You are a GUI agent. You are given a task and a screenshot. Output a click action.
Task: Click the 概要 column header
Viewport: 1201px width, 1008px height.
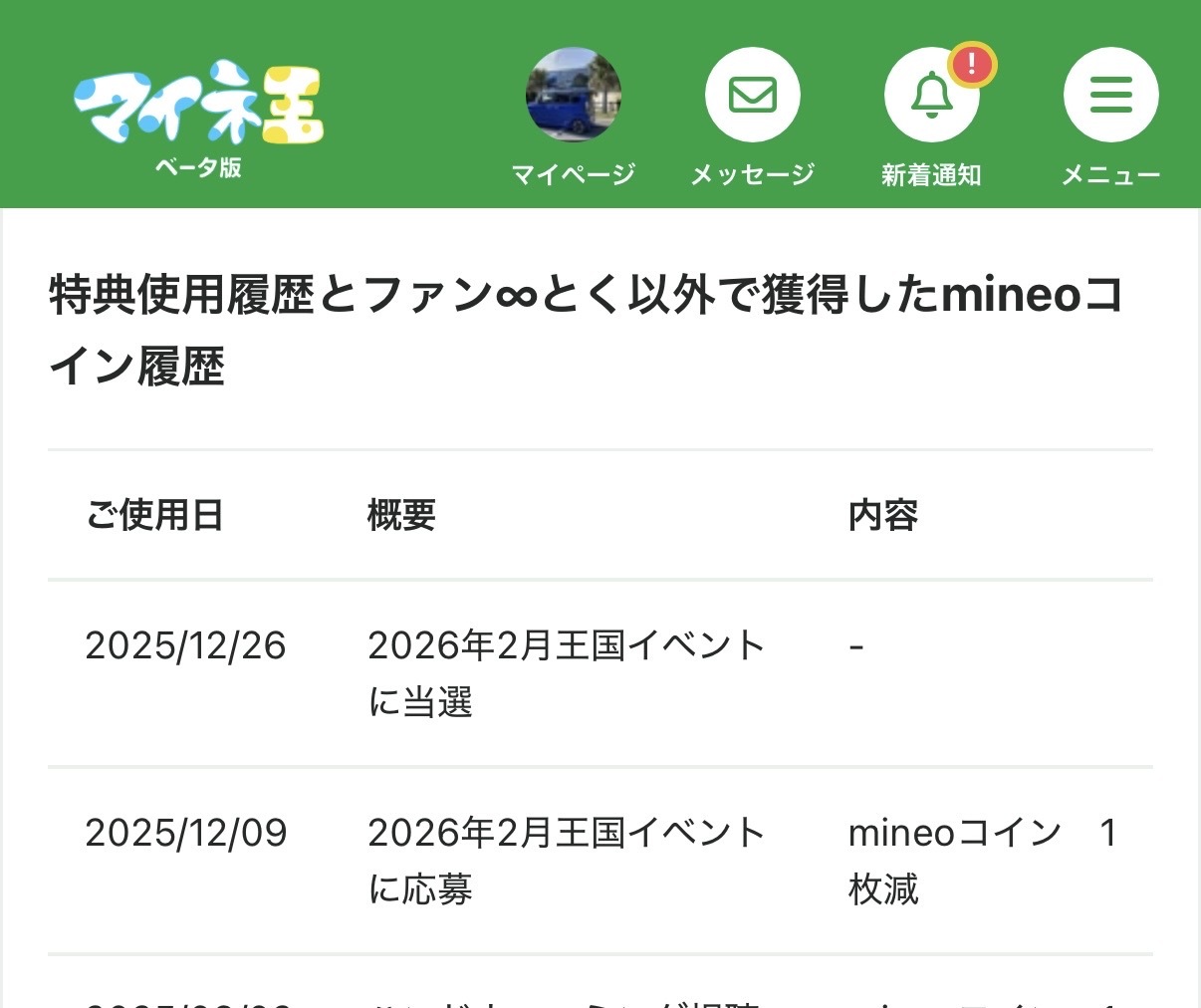pos(401,515)
